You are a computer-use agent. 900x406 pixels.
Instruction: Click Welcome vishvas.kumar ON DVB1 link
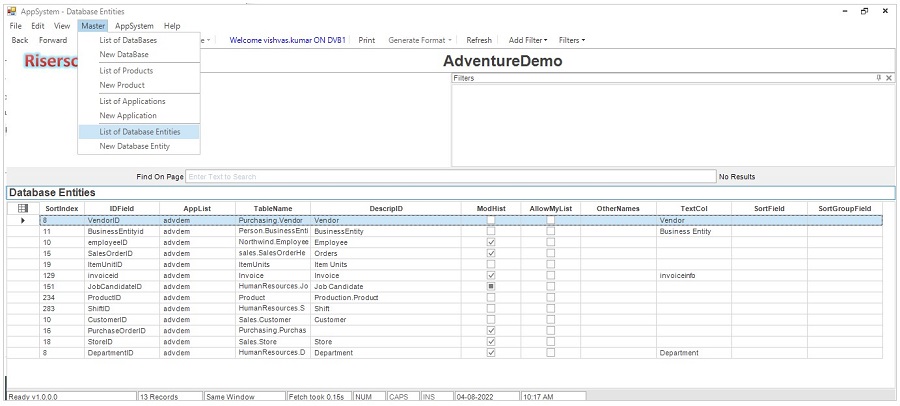point(287,40)
